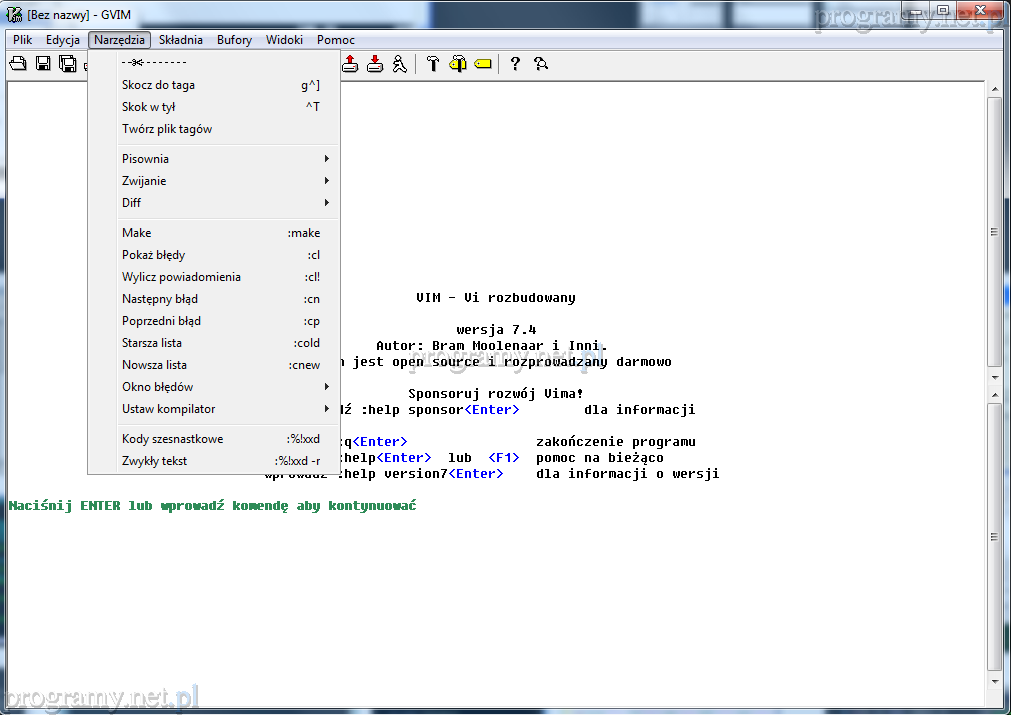Click the Open file toolbar icon
The height and width of the screenshot is (715, 1011).
pyautogui.click(x=18, y=64)
